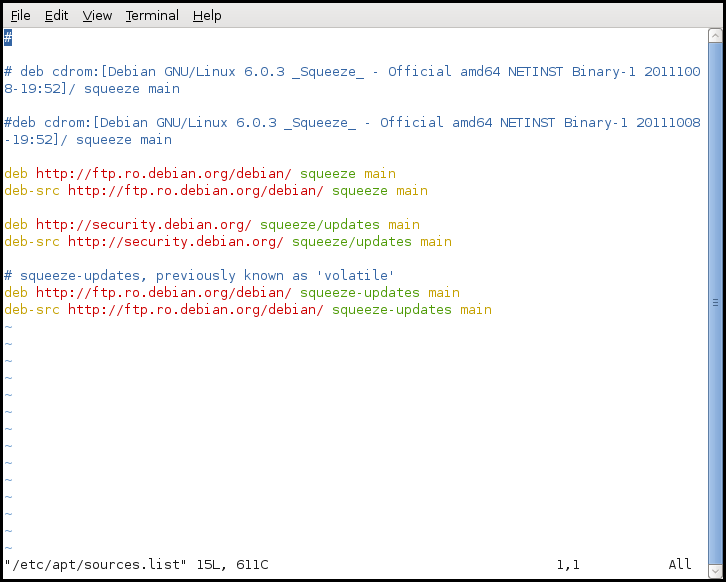Open the View menu
726x582 pixels.
click(97, 16)
